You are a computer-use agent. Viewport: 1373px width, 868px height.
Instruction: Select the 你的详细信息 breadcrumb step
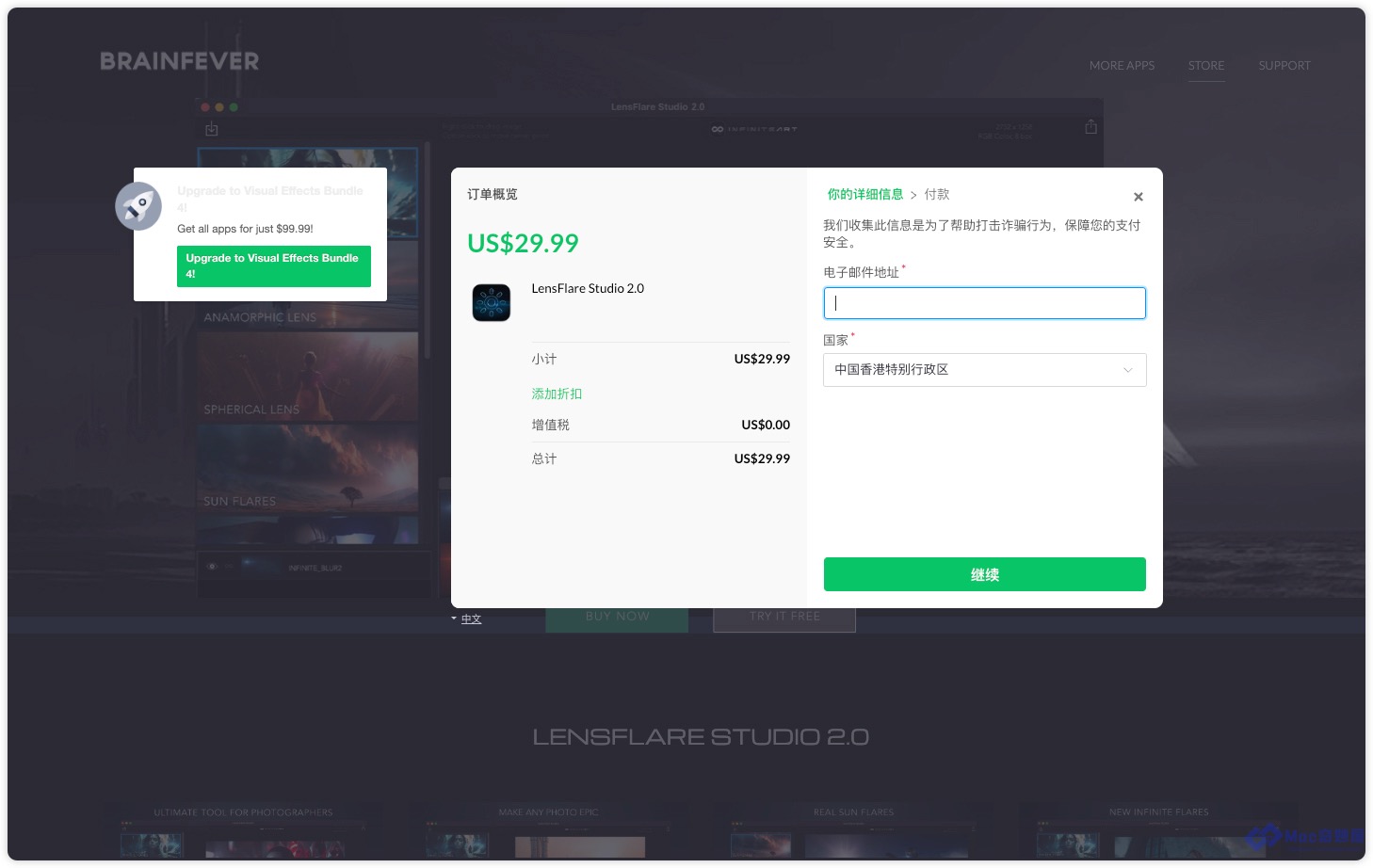tap(864, 194)
